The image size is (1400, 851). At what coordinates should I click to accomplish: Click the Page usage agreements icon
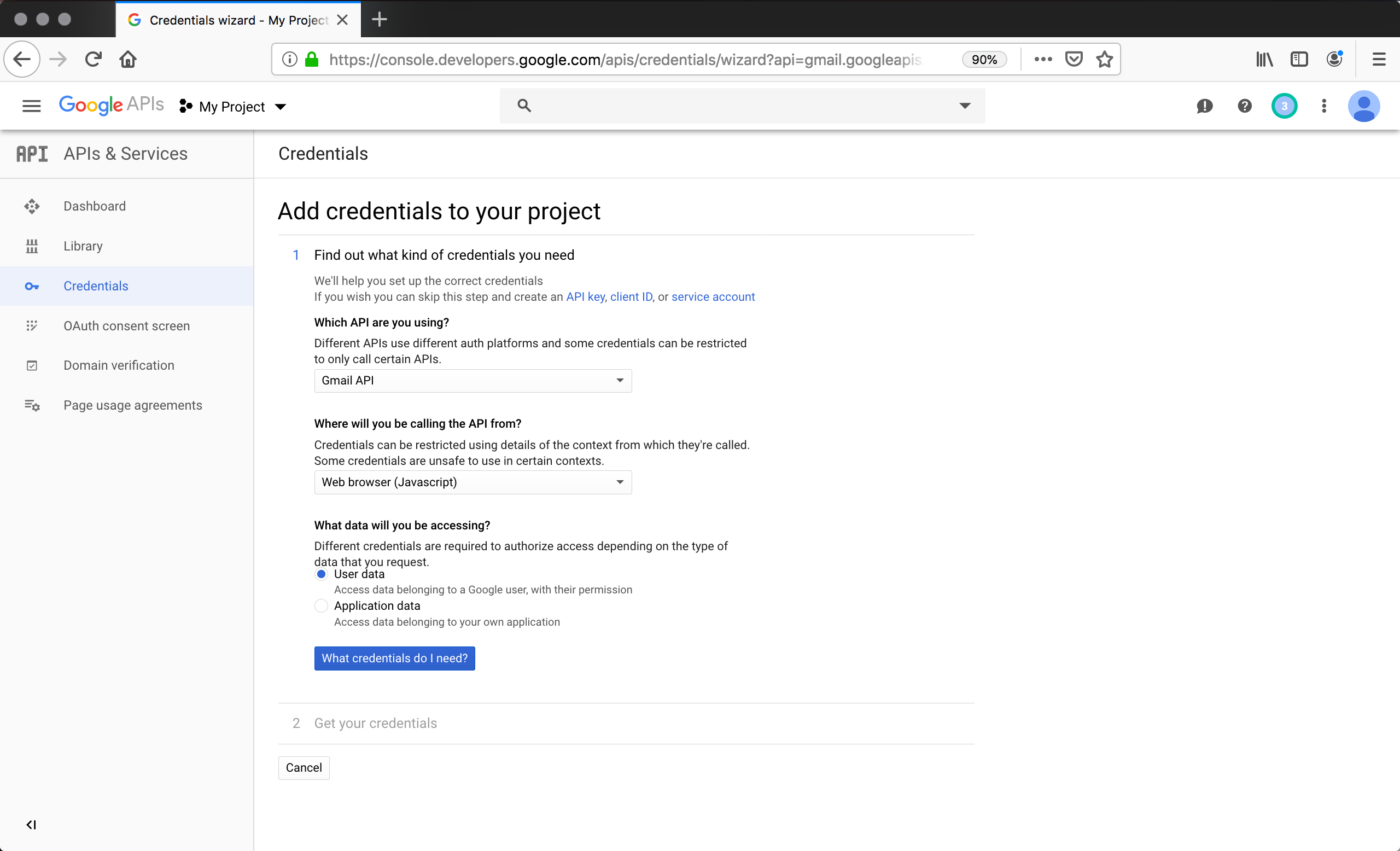tap(32, 405)
